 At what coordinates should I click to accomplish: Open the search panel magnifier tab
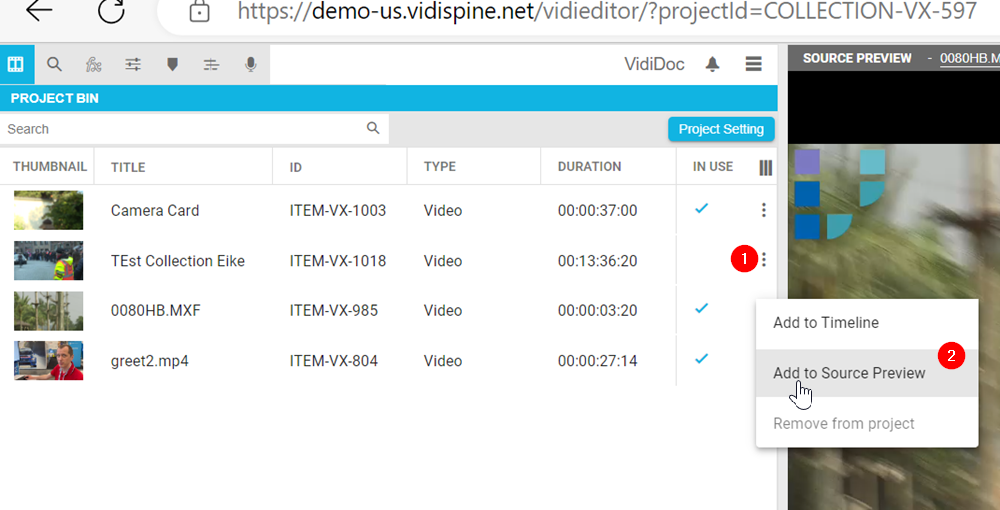(x=55, y=65)
